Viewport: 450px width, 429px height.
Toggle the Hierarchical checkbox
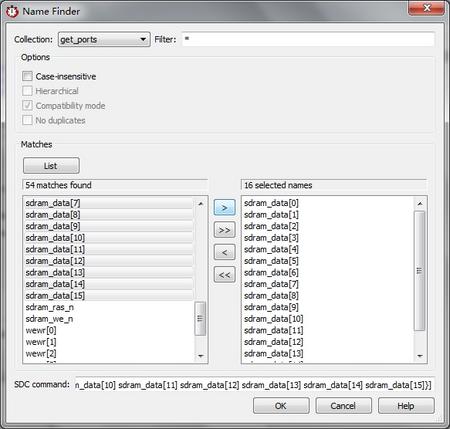pos(27,91)
